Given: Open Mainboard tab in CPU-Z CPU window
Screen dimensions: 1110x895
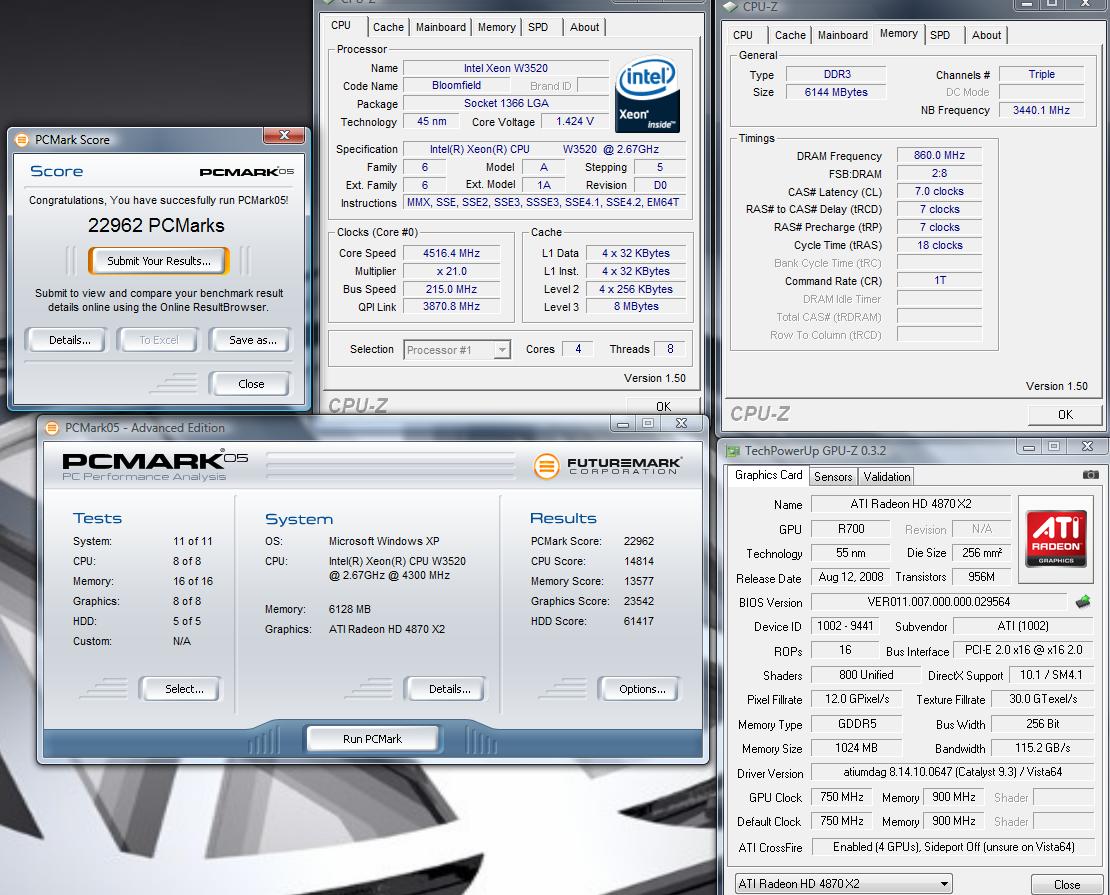Looking at the screenshot, I should 440,27.
